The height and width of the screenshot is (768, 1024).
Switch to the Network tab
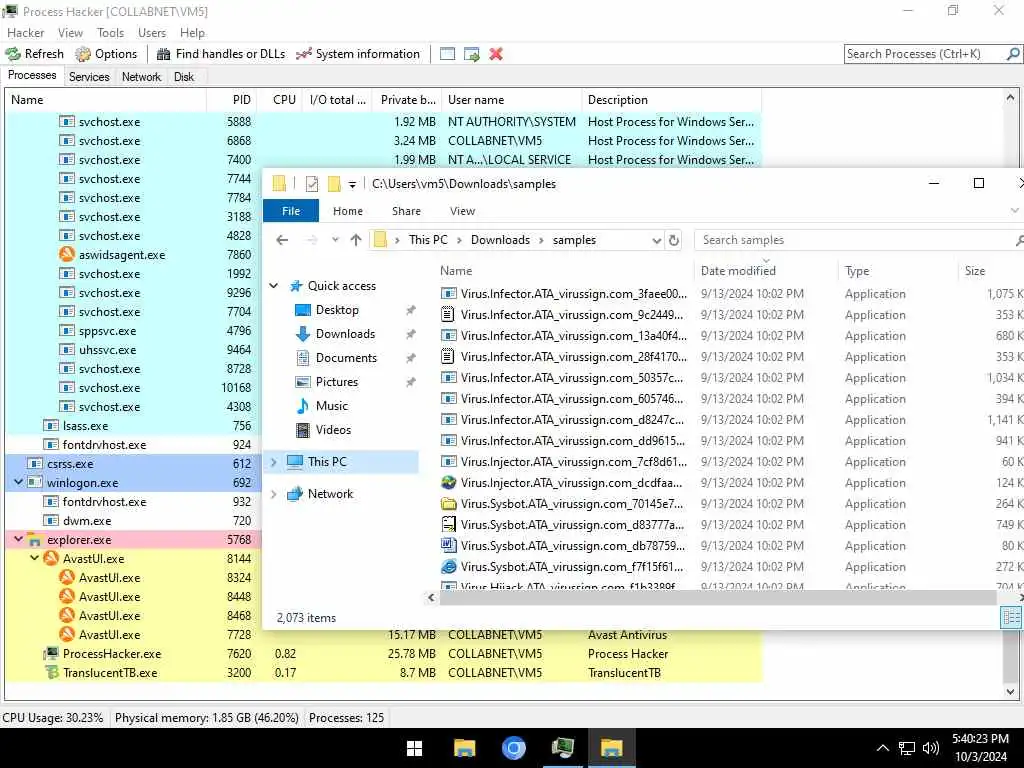click(141, 77)
